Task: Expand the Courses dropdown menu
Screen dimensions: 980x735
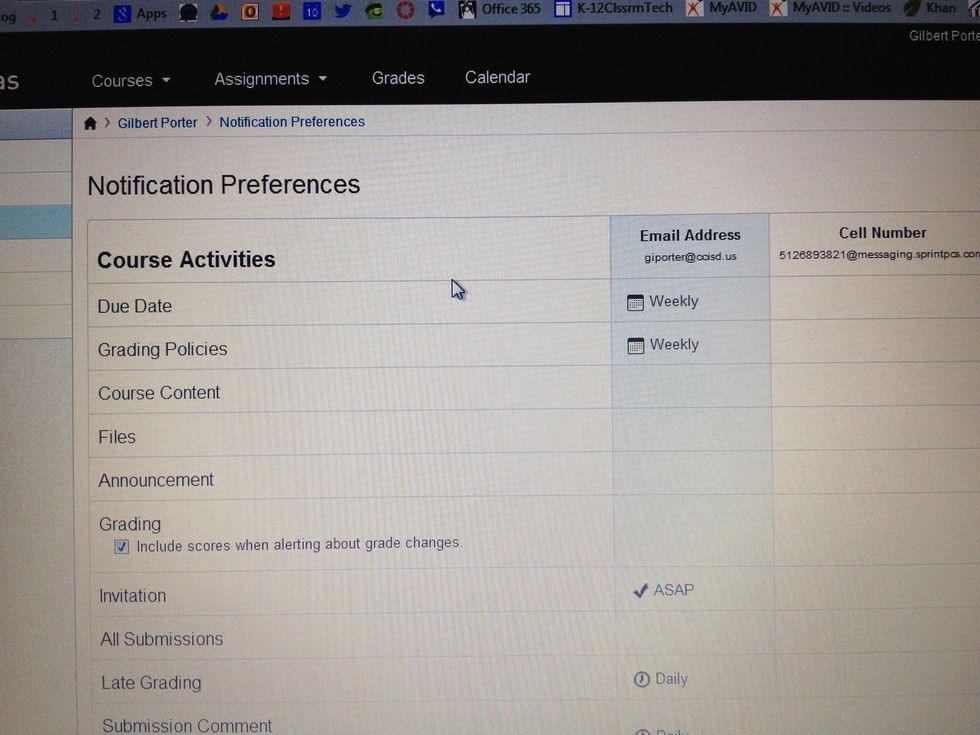Action: [x=131, y=81]
